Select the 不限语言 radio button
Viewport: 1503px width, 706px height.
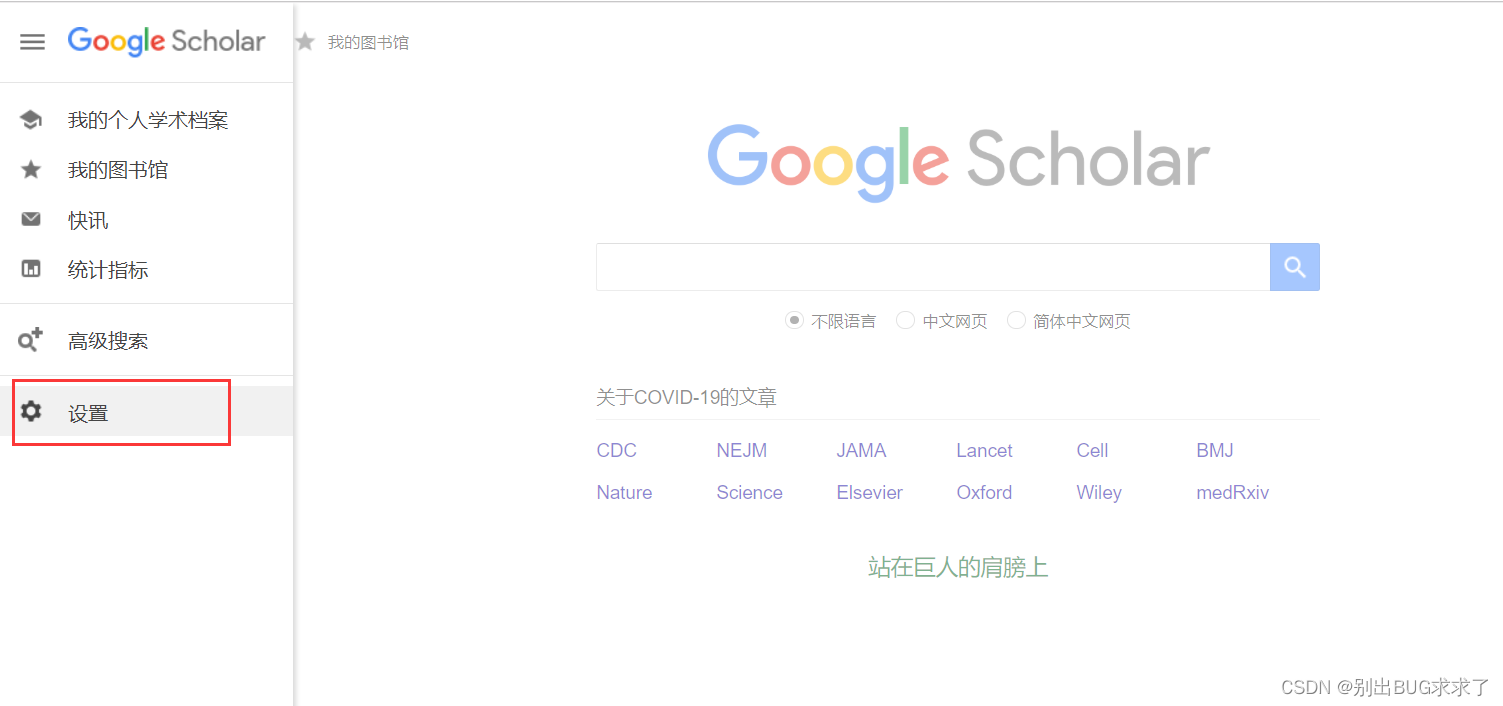click(x=794, y=320)
